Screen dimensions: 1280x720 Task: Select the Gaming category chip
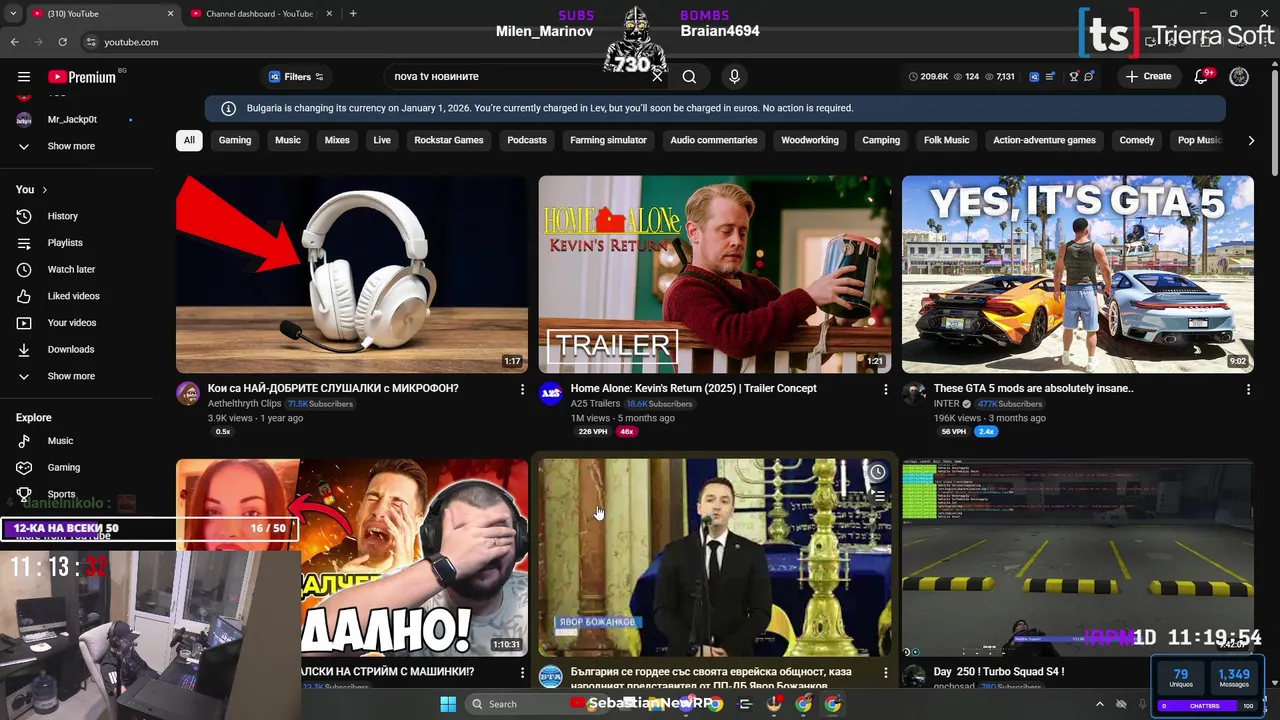click(x=235, y=140)
